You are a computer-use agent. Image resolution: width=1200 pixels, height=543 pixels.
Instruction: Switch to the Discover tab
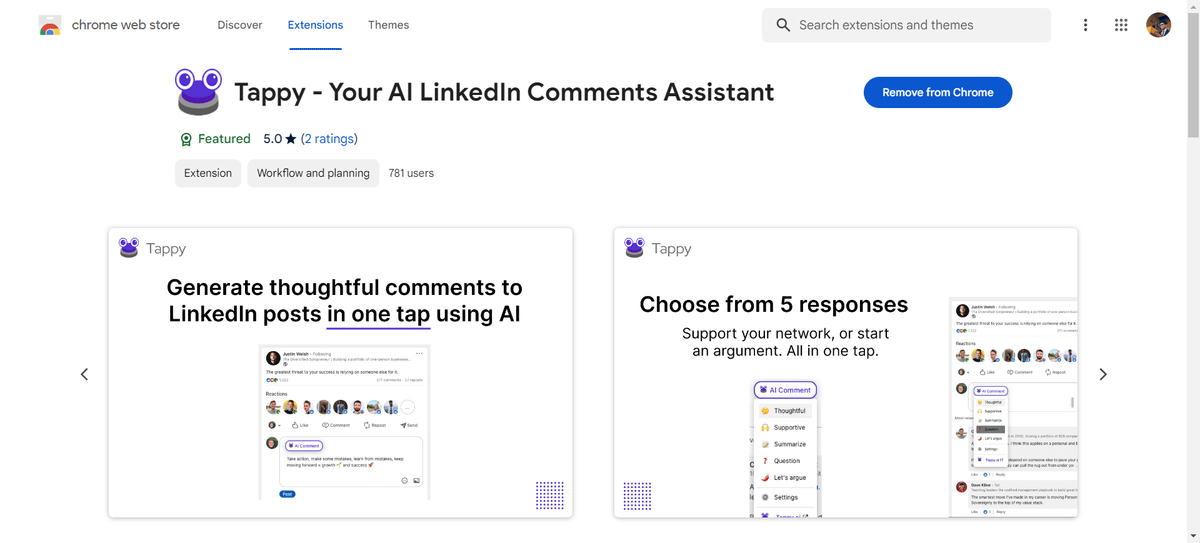[x=240, y=25]
